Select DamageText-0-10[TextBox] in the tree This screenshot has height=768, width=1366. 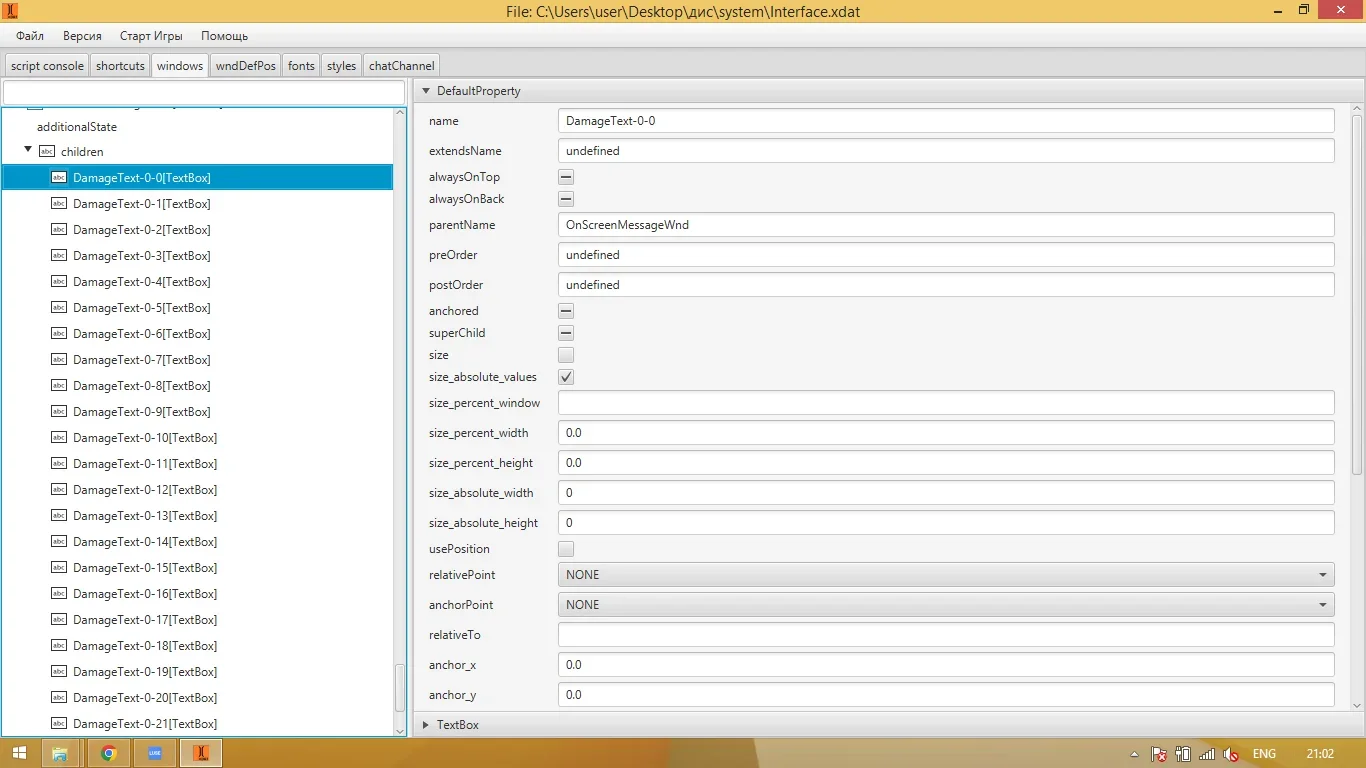click(144, 438)
